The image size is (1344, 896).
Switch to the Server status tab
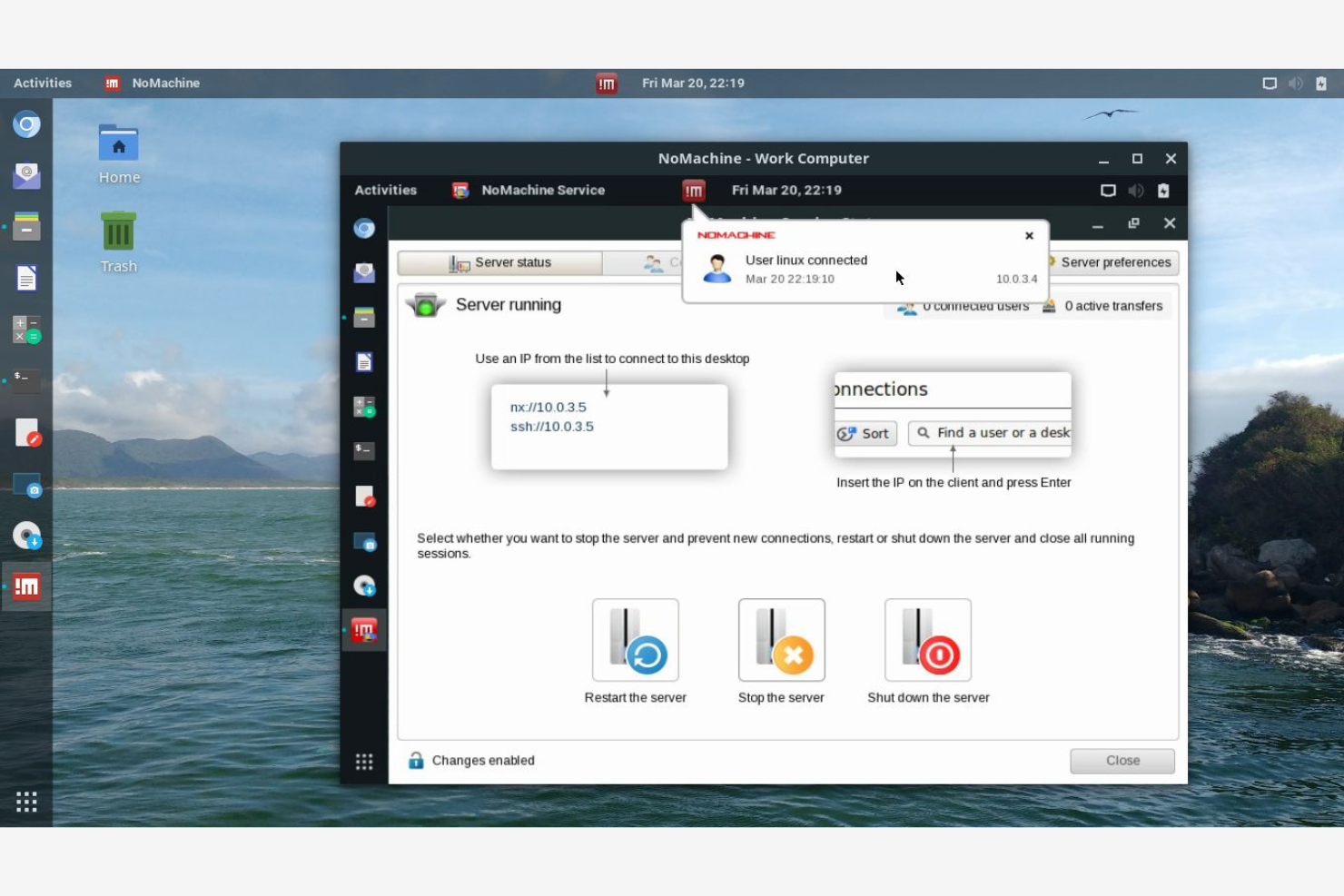tap(500, 262)
